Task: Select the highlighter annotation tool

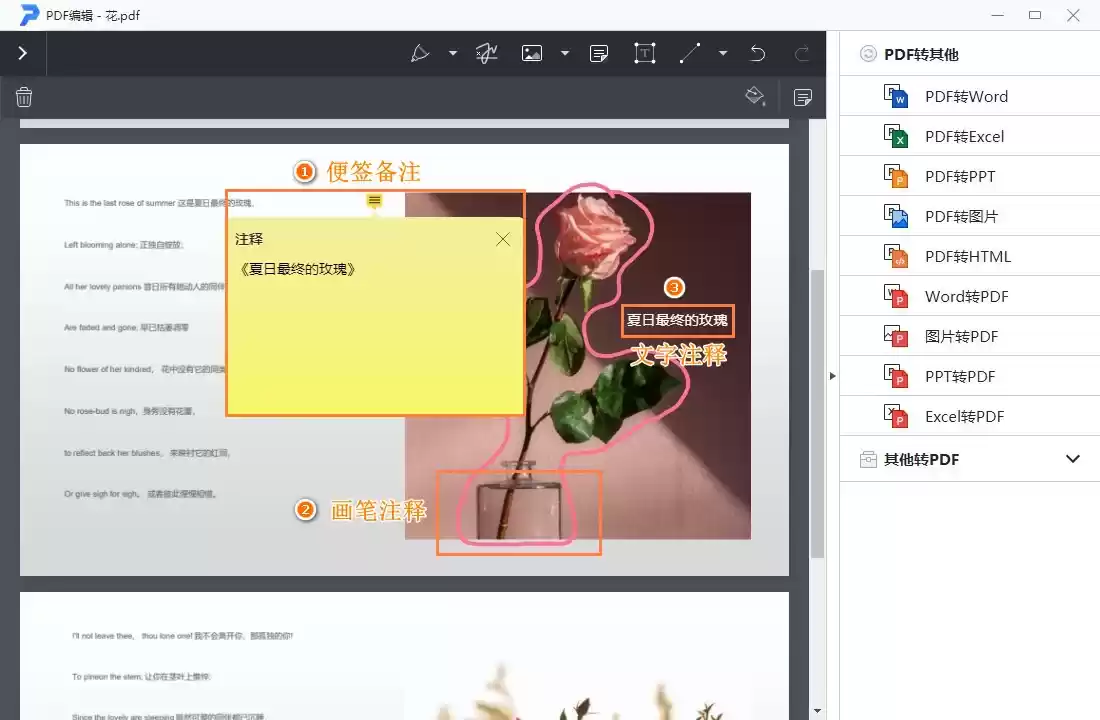Action: click(421, 53)
